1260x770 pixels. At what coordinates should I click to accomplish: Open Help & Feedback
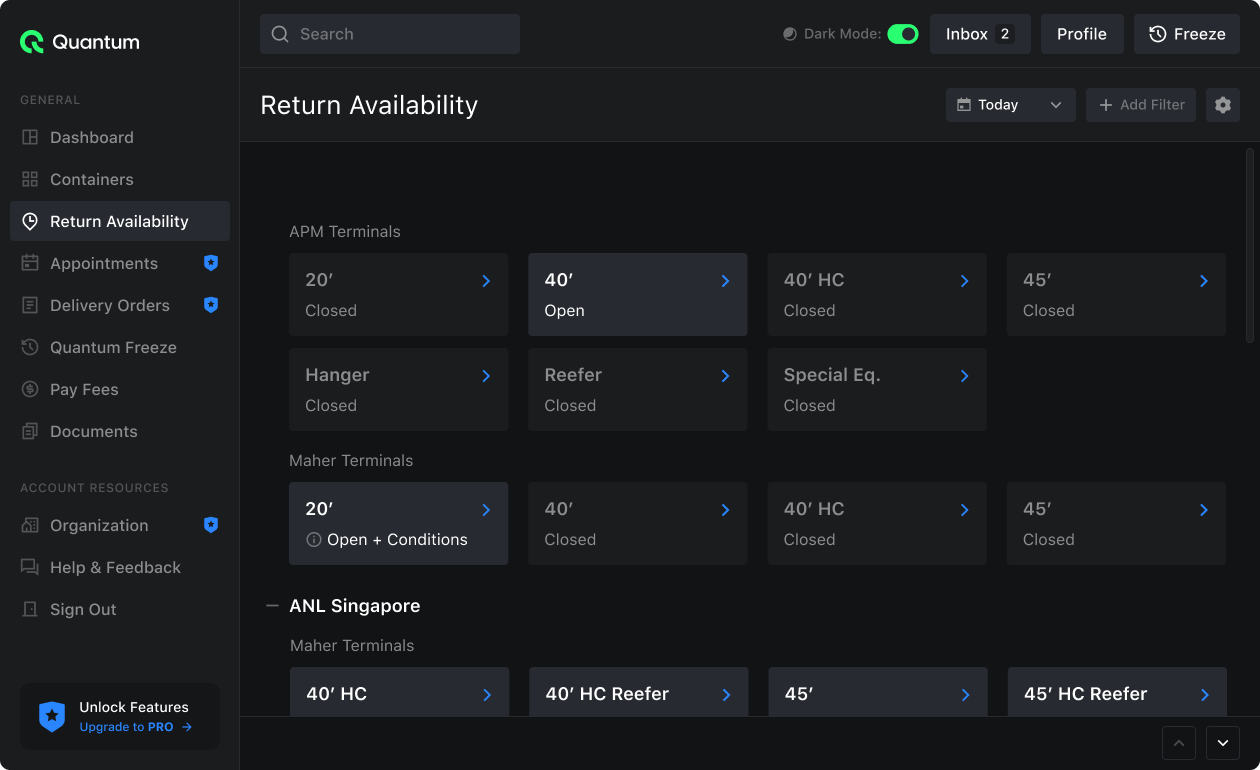coord(115,567)
